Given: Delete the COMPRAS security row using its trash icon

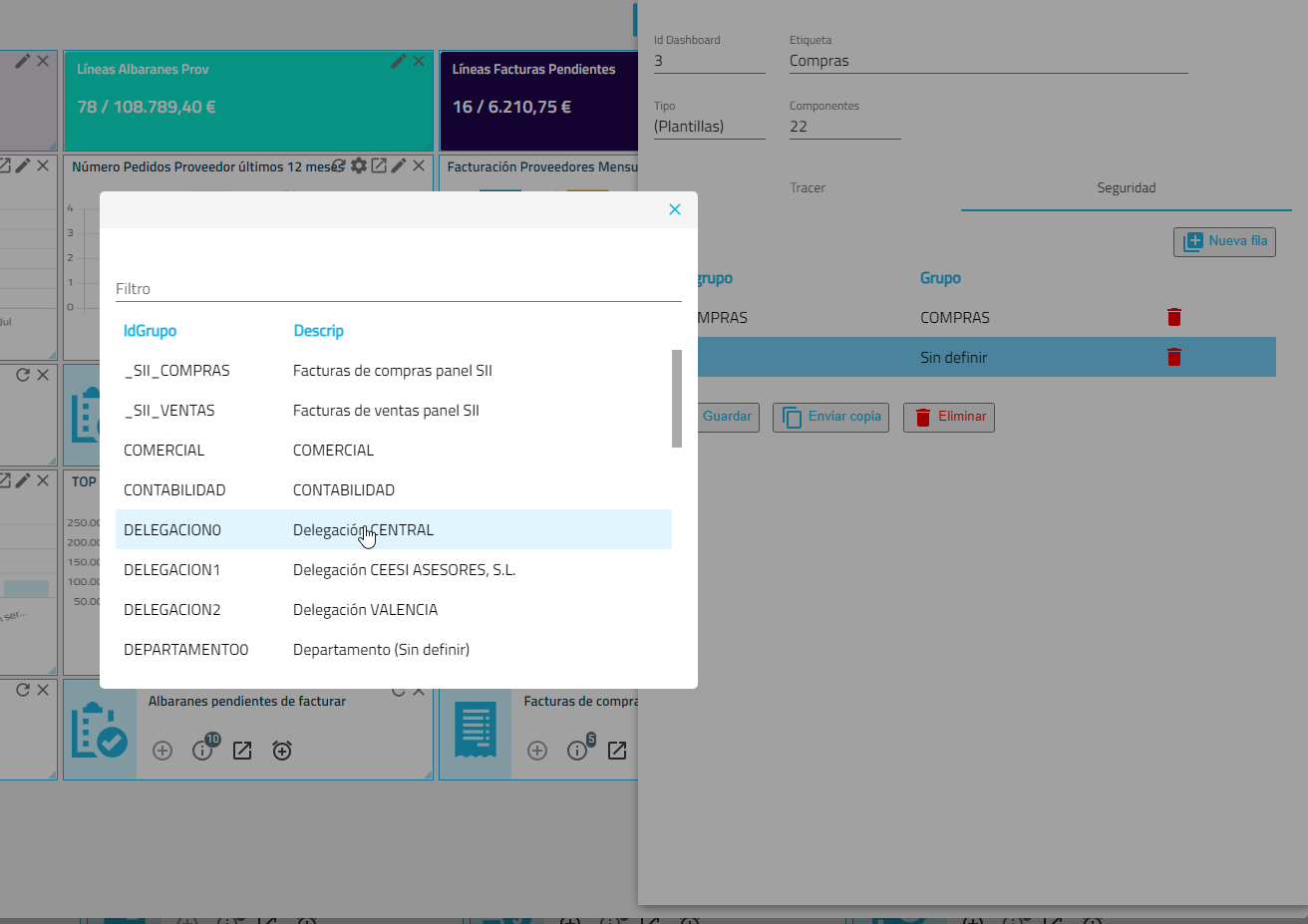Looking at the screenshot, I should 1174,317.
